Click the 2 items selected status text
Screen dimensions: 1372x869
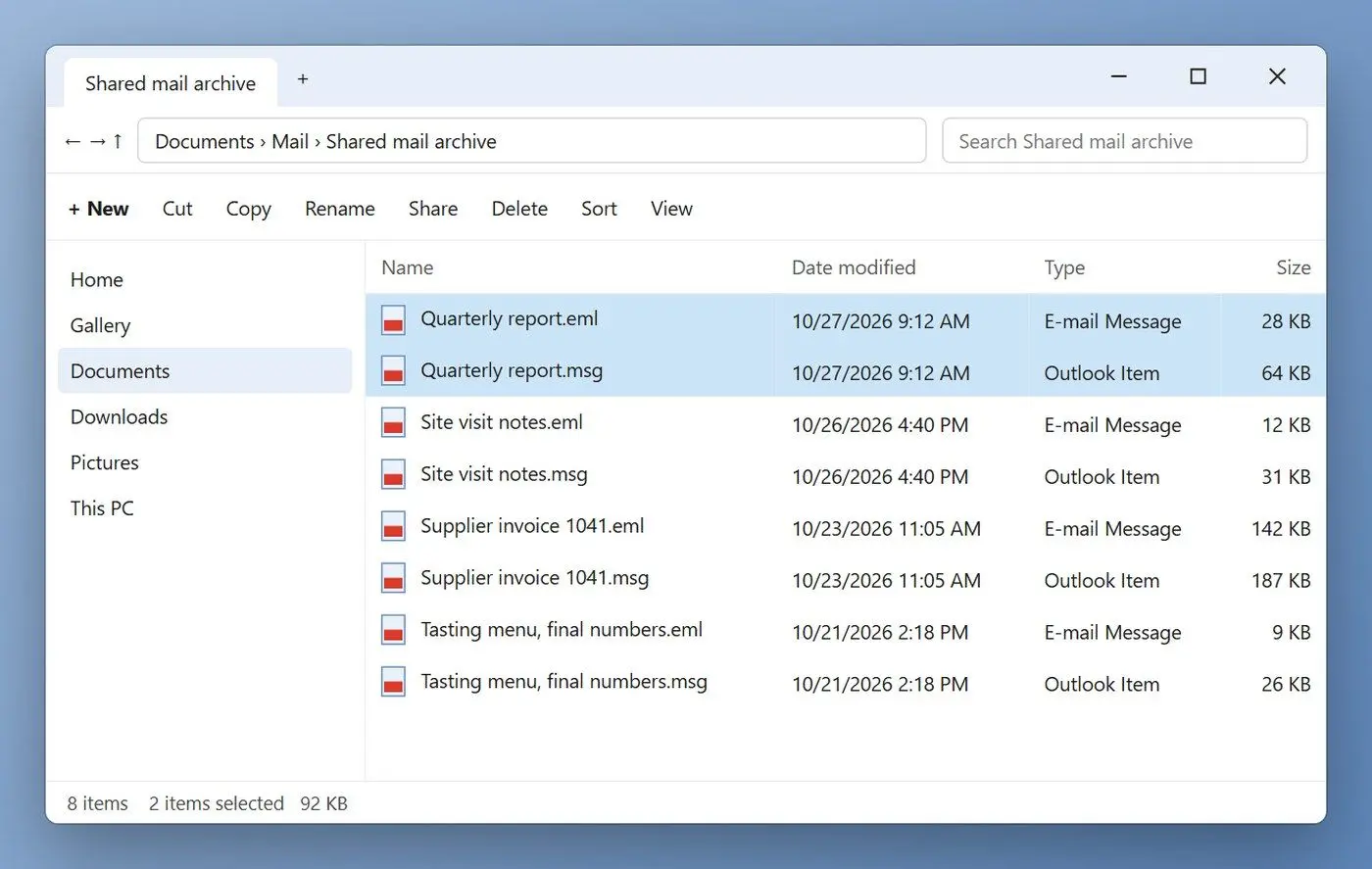pos(217,803)
